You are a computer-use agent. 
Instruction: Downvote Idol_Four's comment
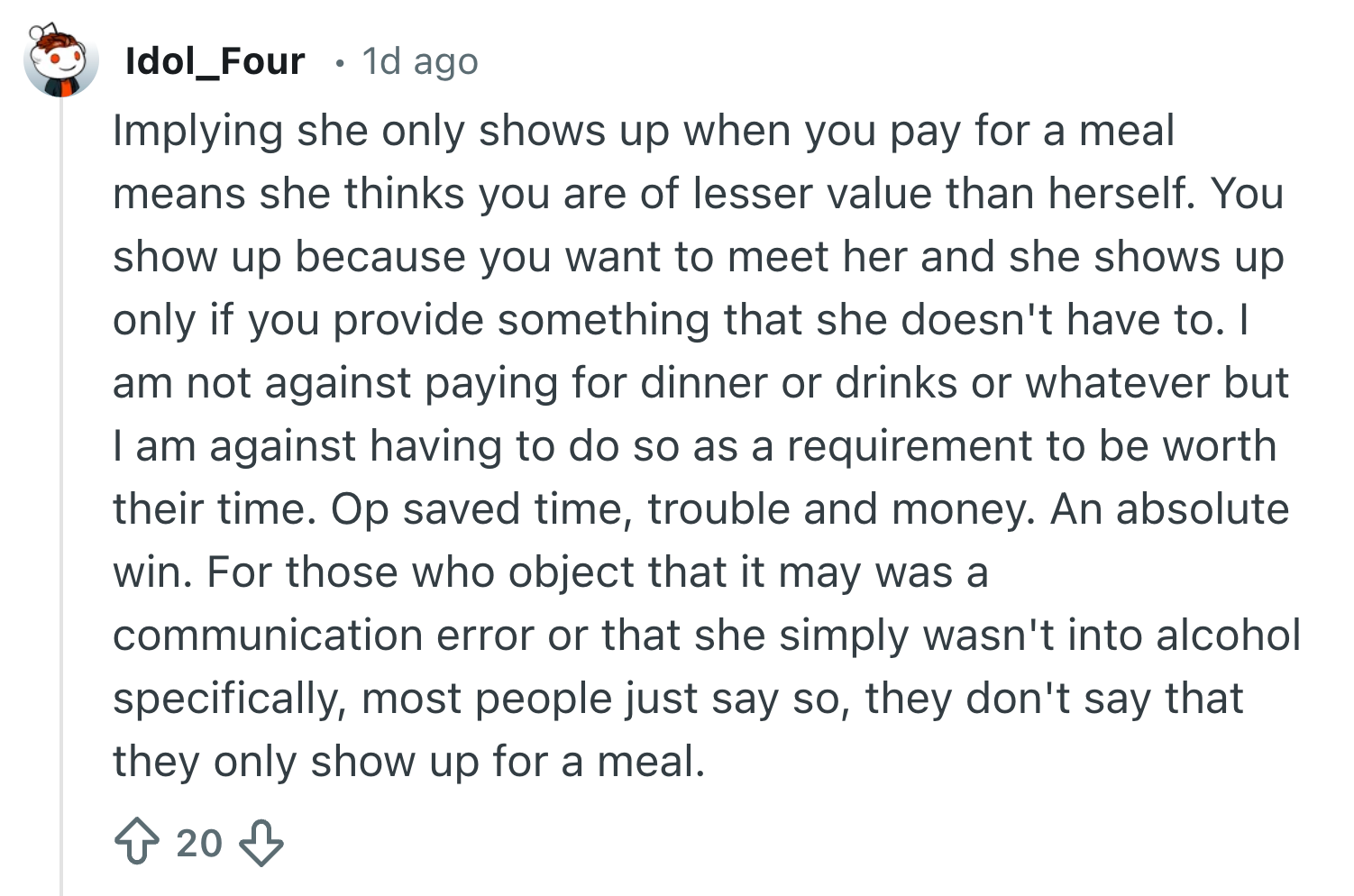[261, 842]
